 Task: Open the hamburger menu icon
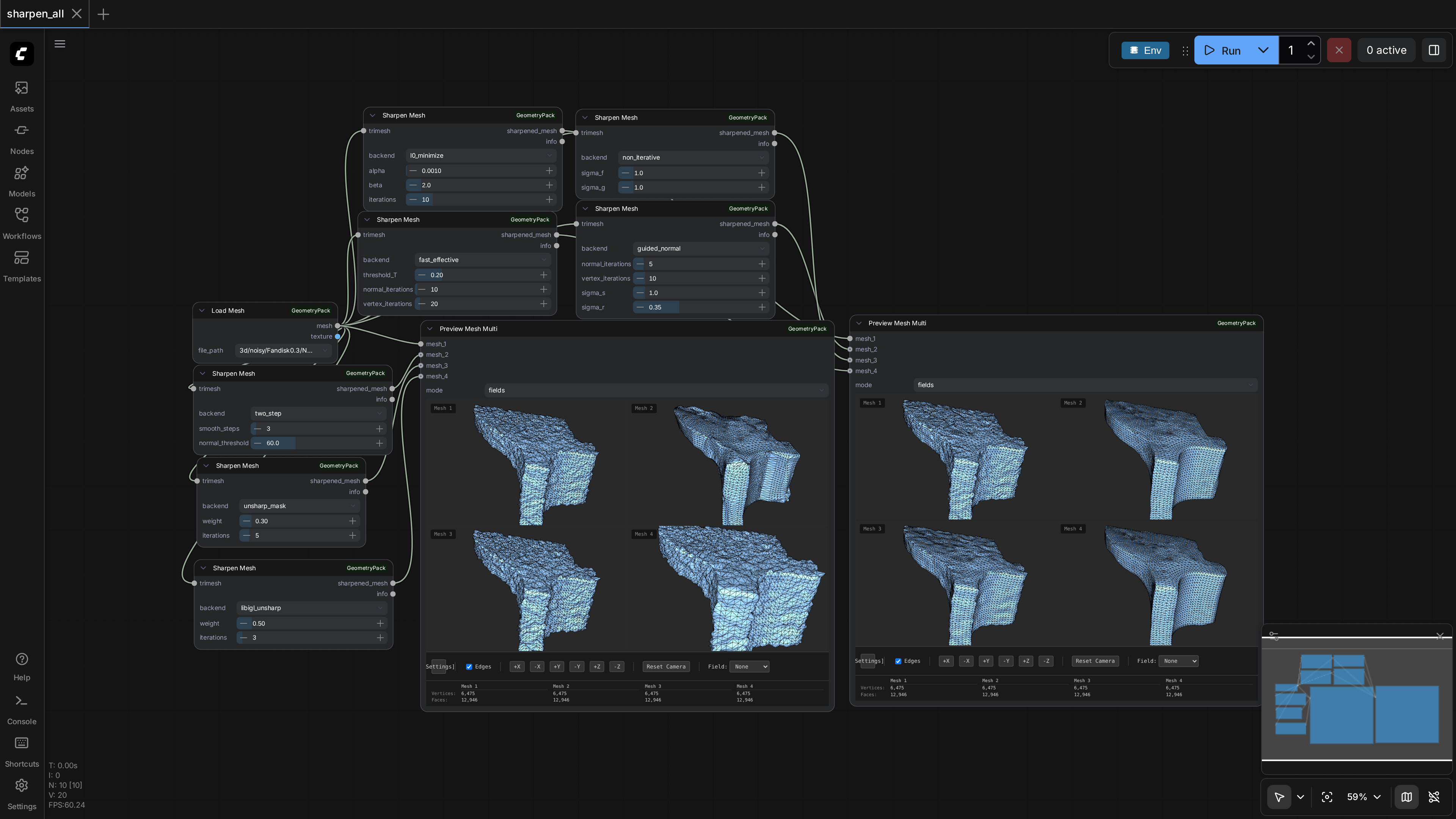point(60,44)
